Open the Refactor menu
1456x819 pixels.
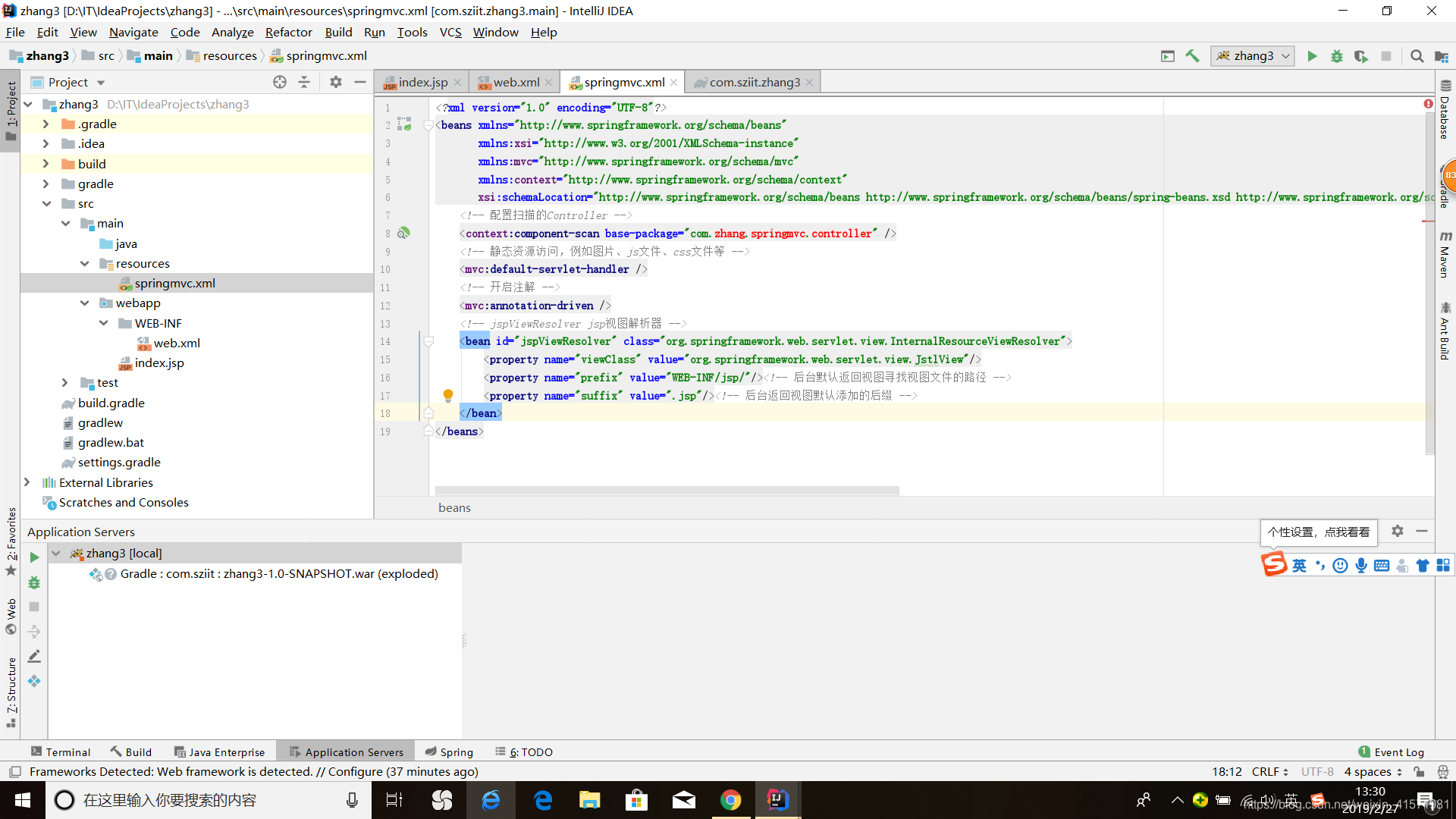(288, 32)
